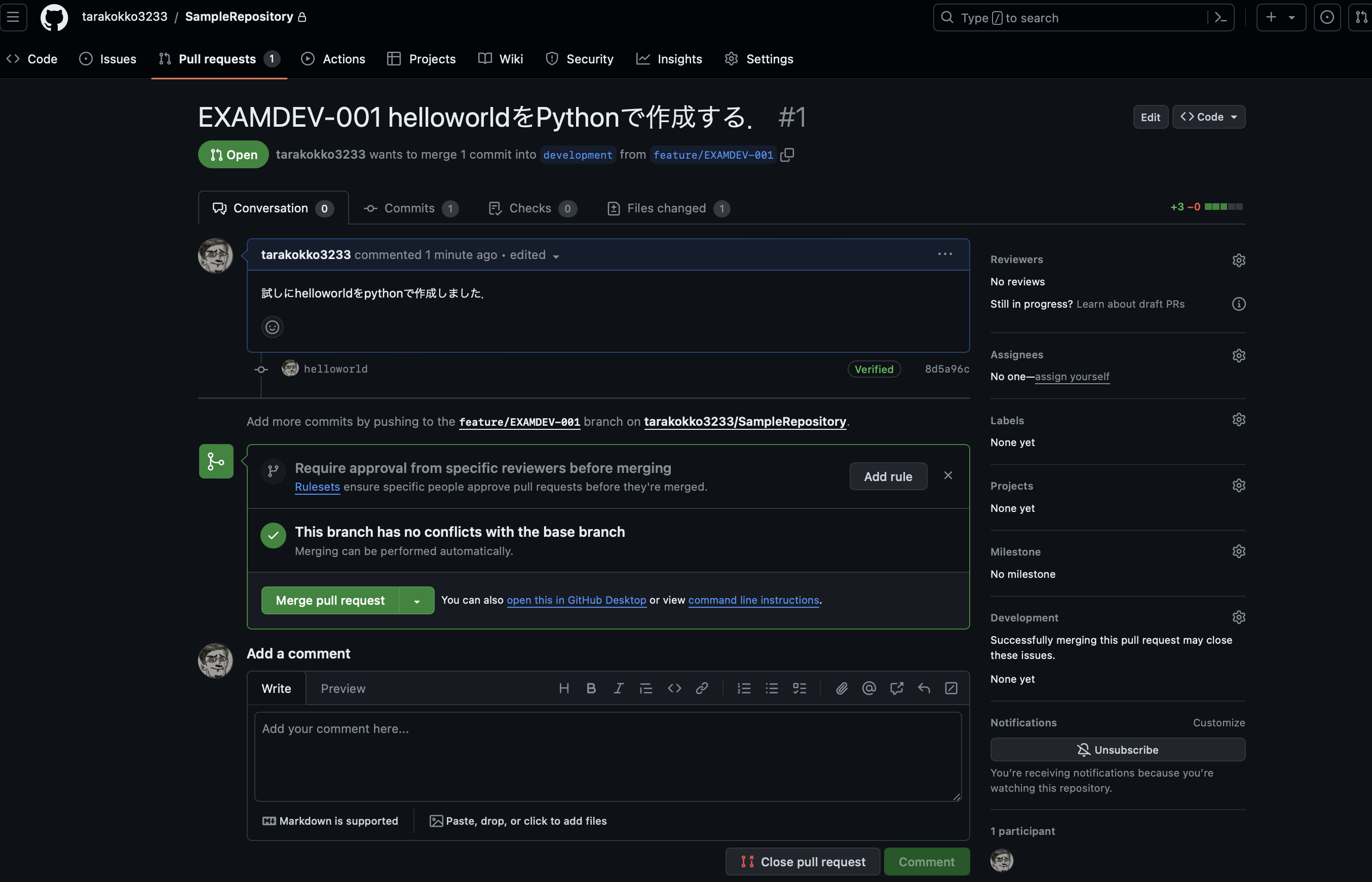The image size is (1372, 882).
Task: Add a task list in the comment toolbar
Action: pyautogui.click(x=799, y=688)
